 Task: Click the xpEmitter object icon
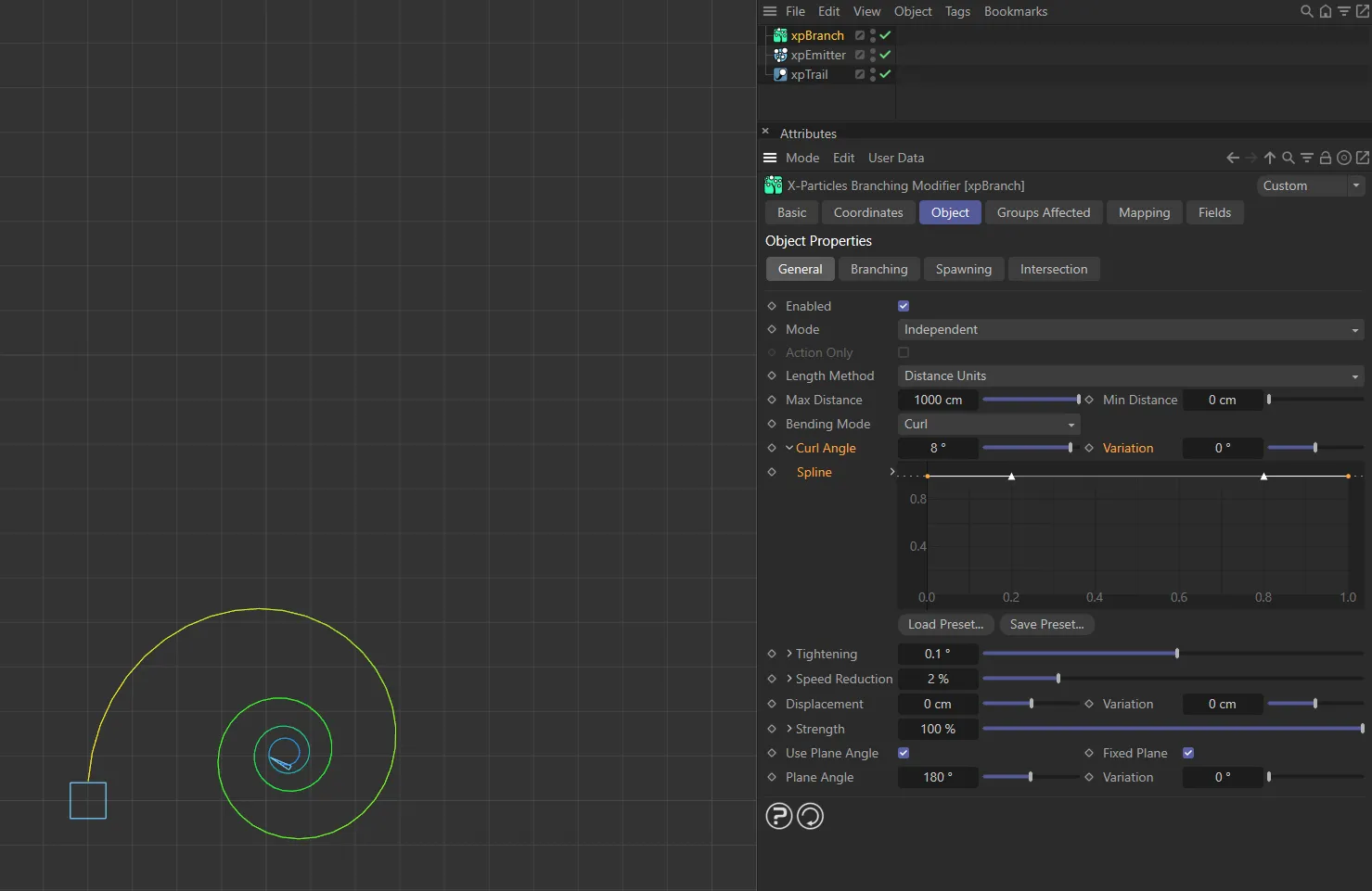780,55
